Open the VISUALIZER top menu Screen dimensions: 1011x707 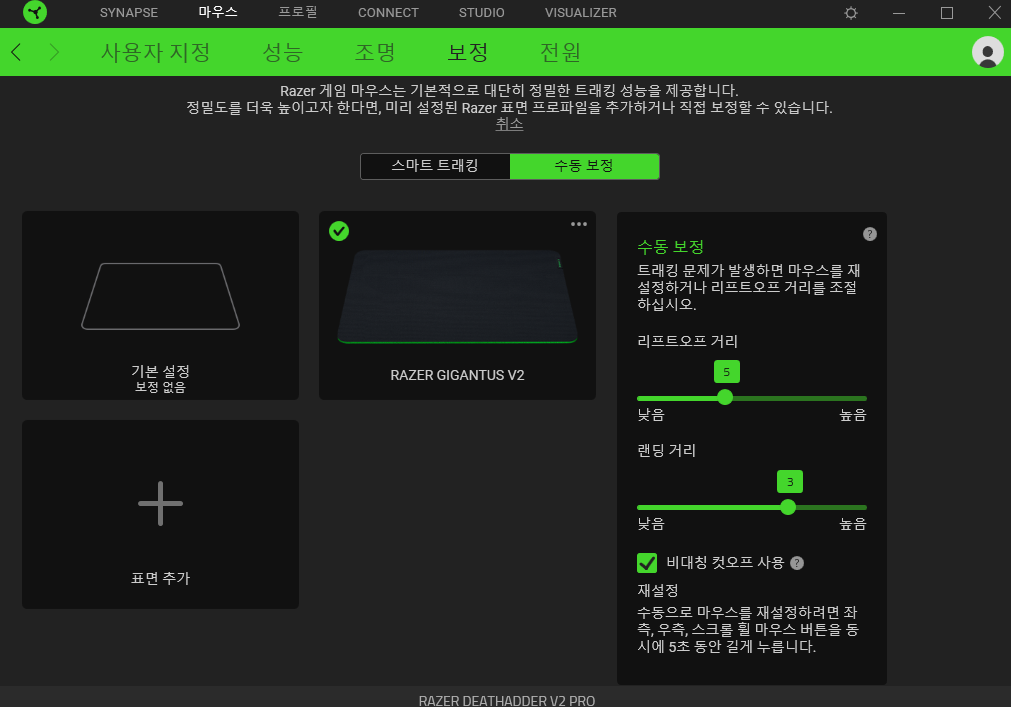(x=580, y=13)
